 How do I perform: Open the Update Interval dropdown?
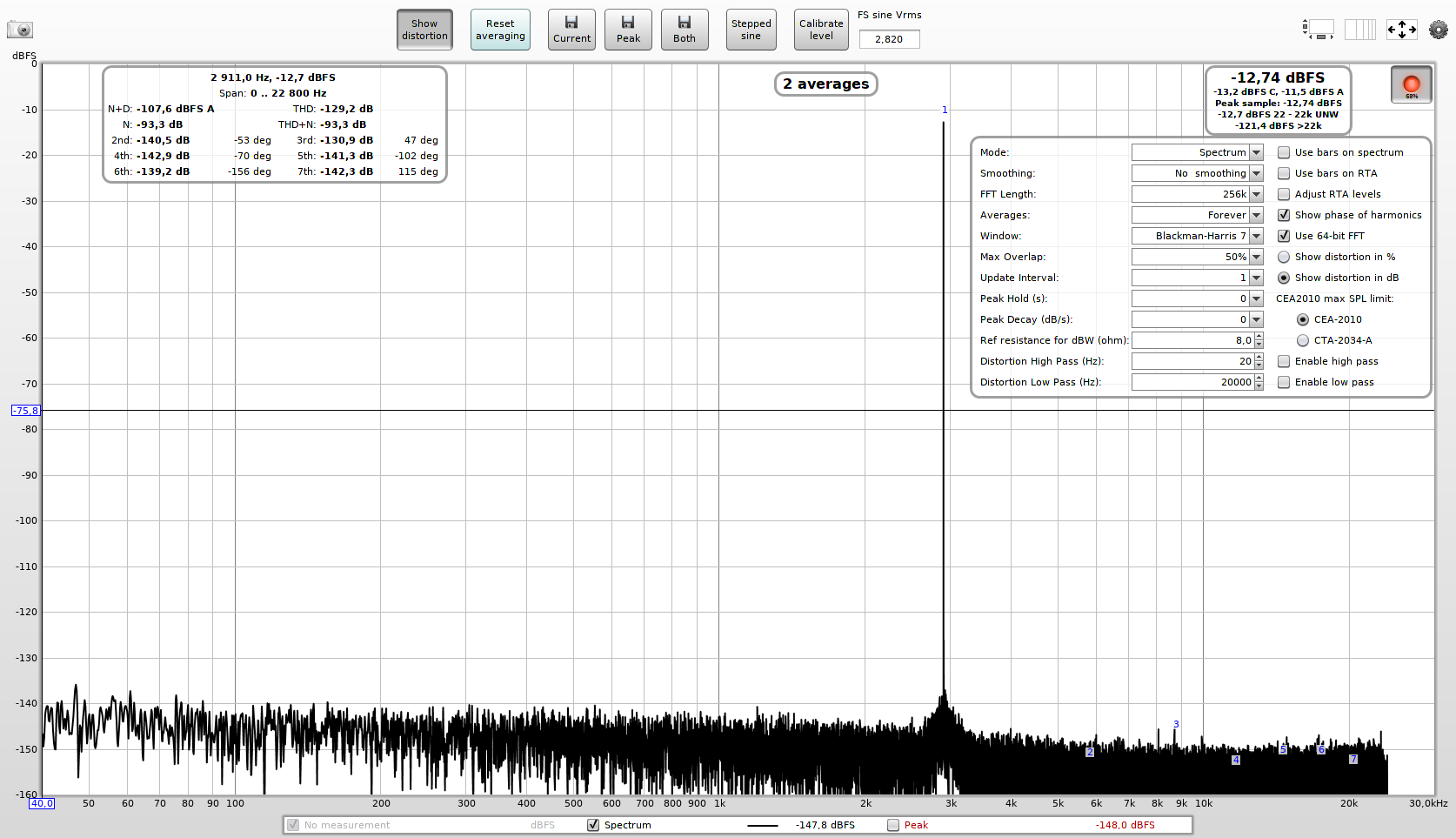[x=1198, y=278]
